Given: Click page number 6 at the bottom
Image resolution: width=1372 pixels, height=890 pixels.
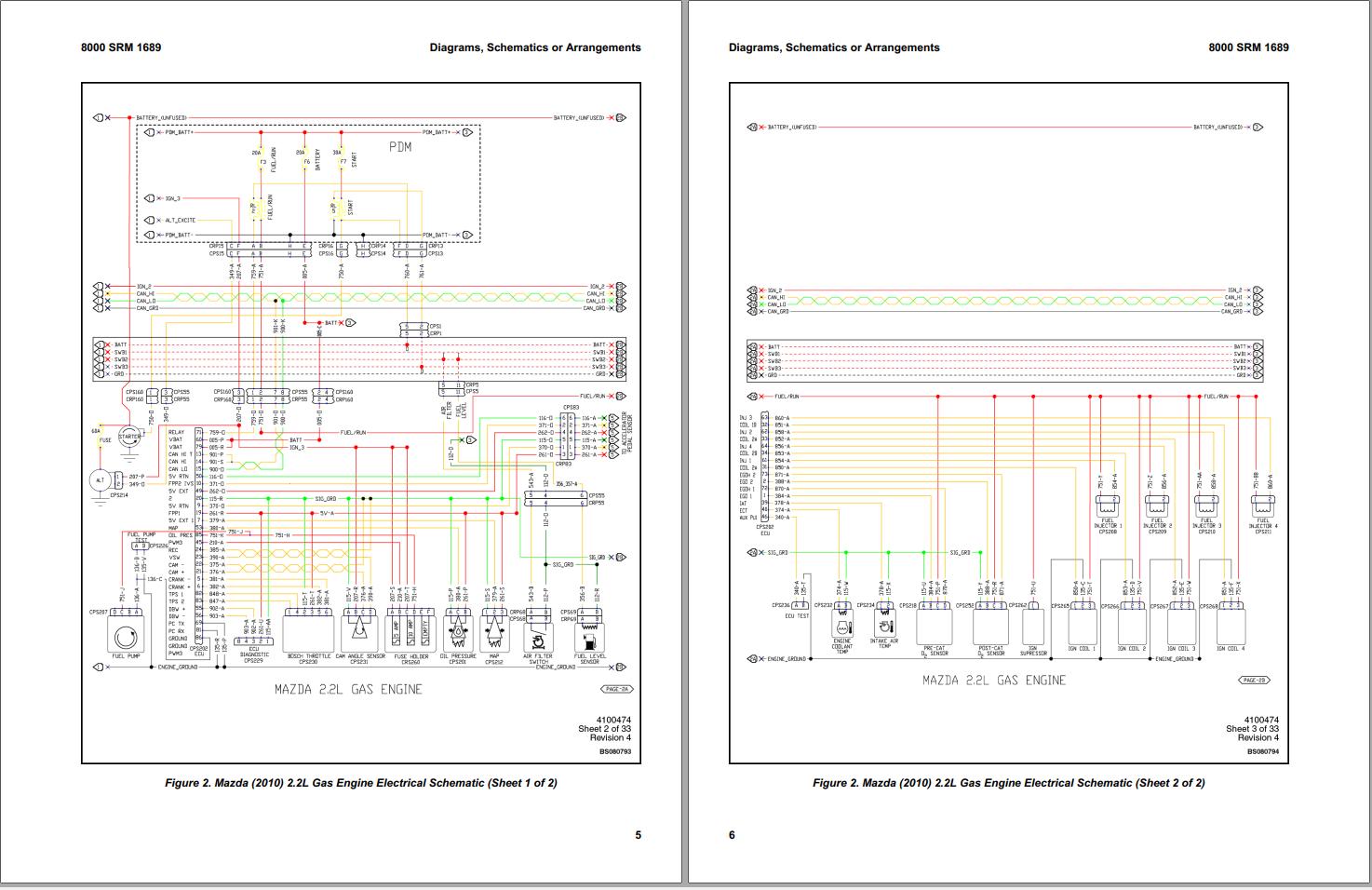Looking at the screenshot, I should click(732, 835).
